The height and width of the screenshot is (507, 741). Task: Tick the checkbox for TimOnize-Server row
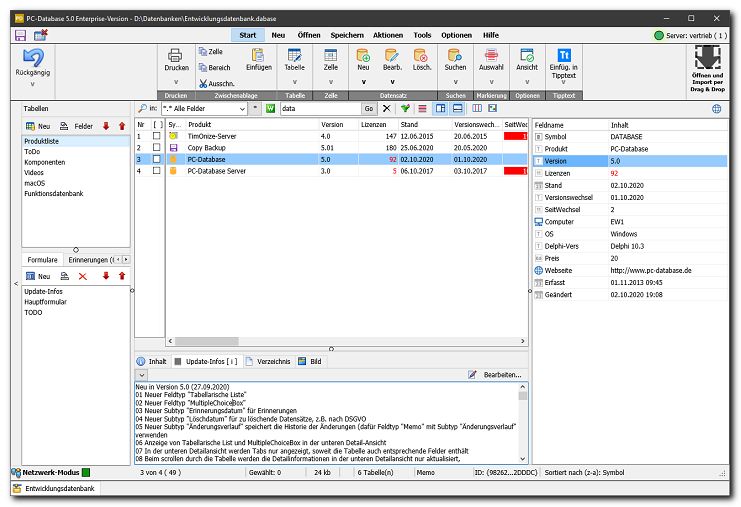(x=156, y=136)
